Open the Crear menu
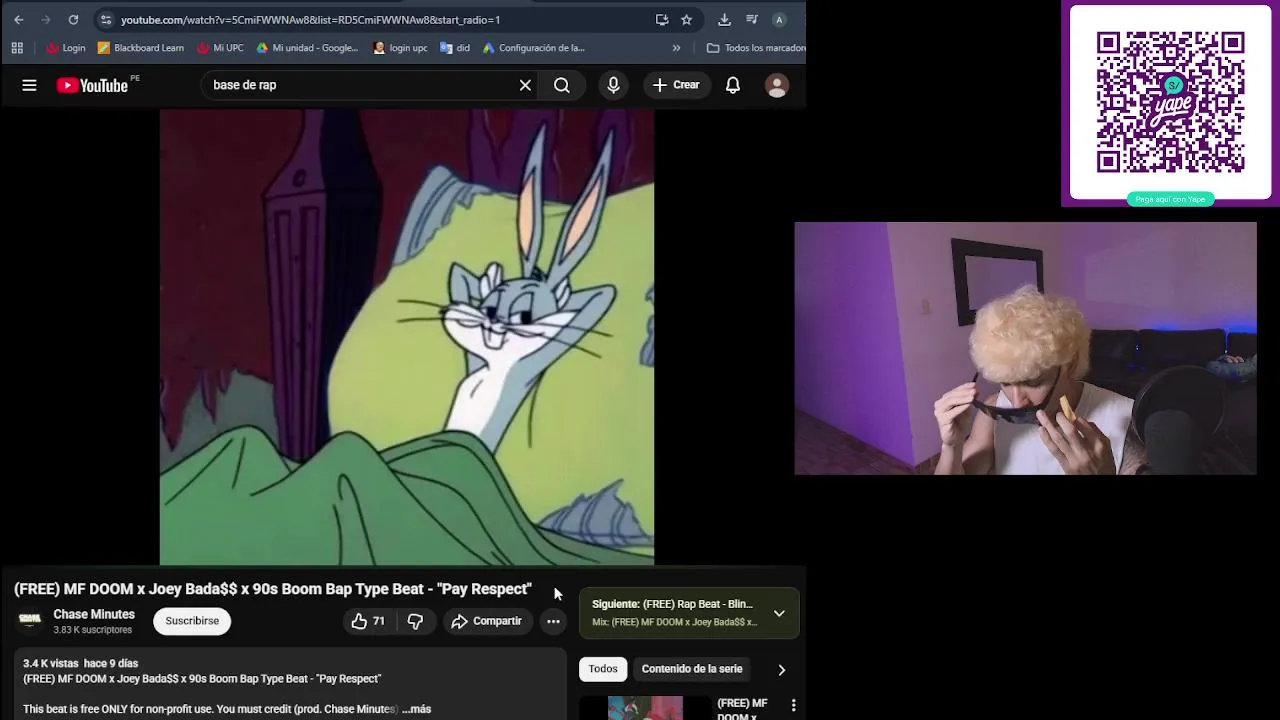Screen dimensions: 1280x720 [x=676, y=85]
